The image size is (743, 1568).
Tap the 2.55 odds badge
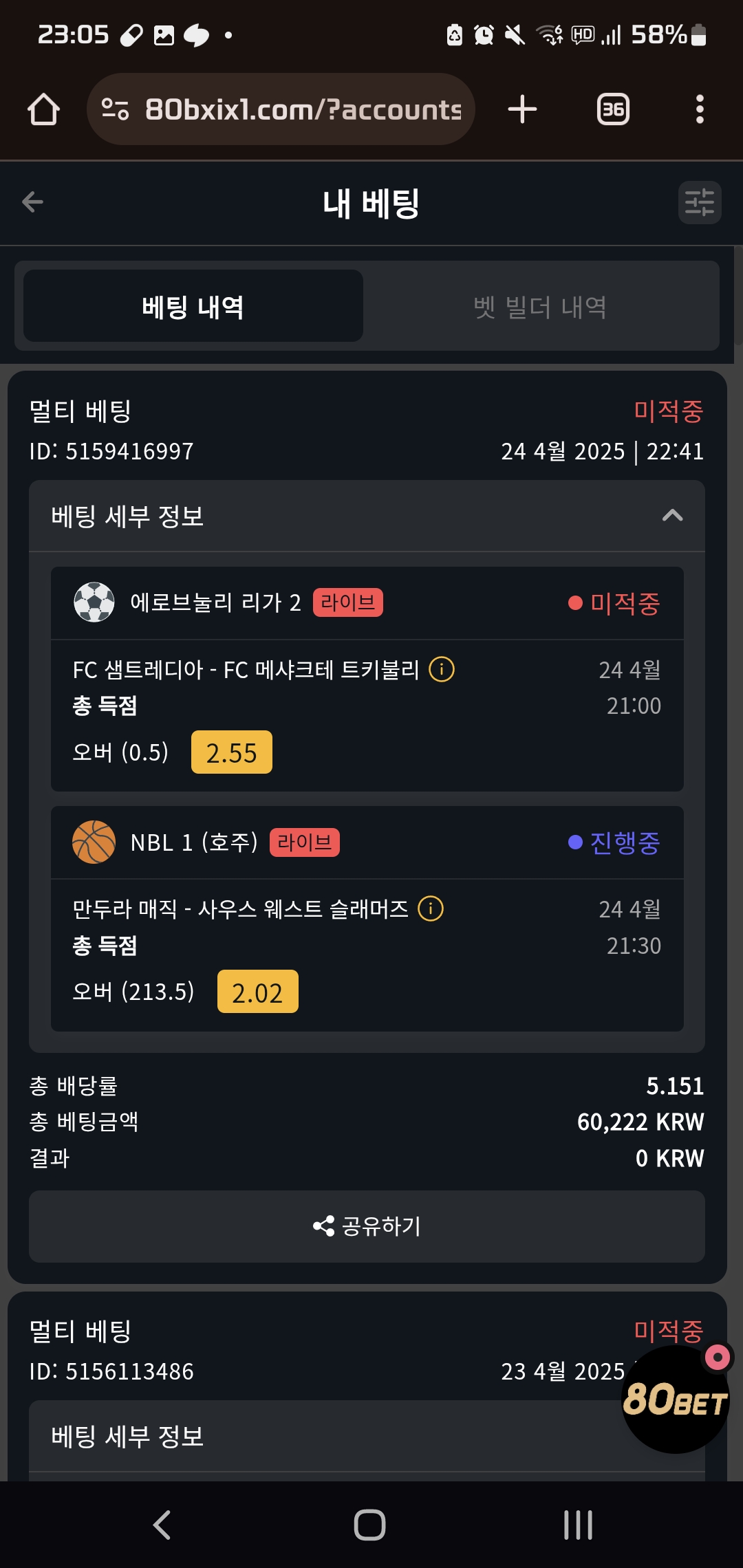231,752
